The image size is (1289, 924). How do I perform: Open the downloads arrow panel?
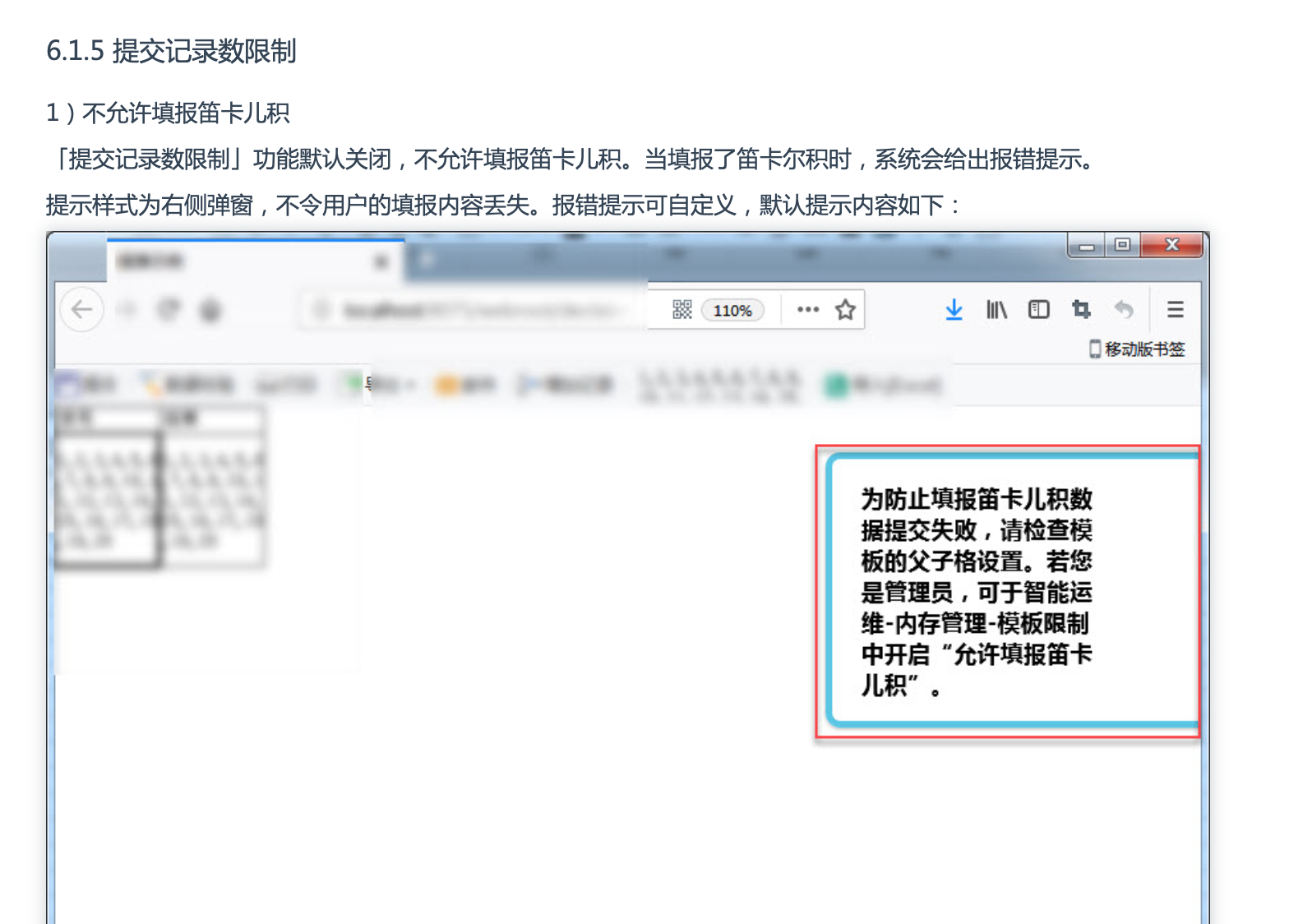tap(954, 310)
